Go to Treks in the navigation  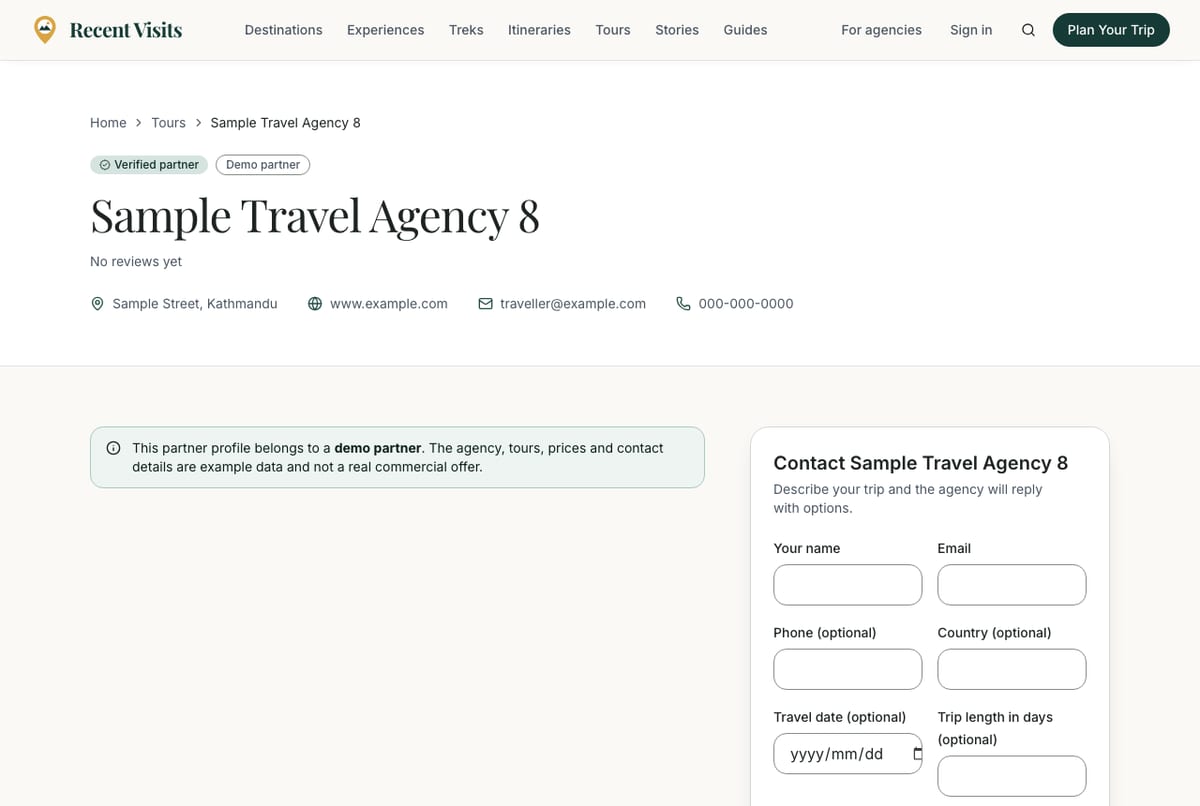[466, 30]
